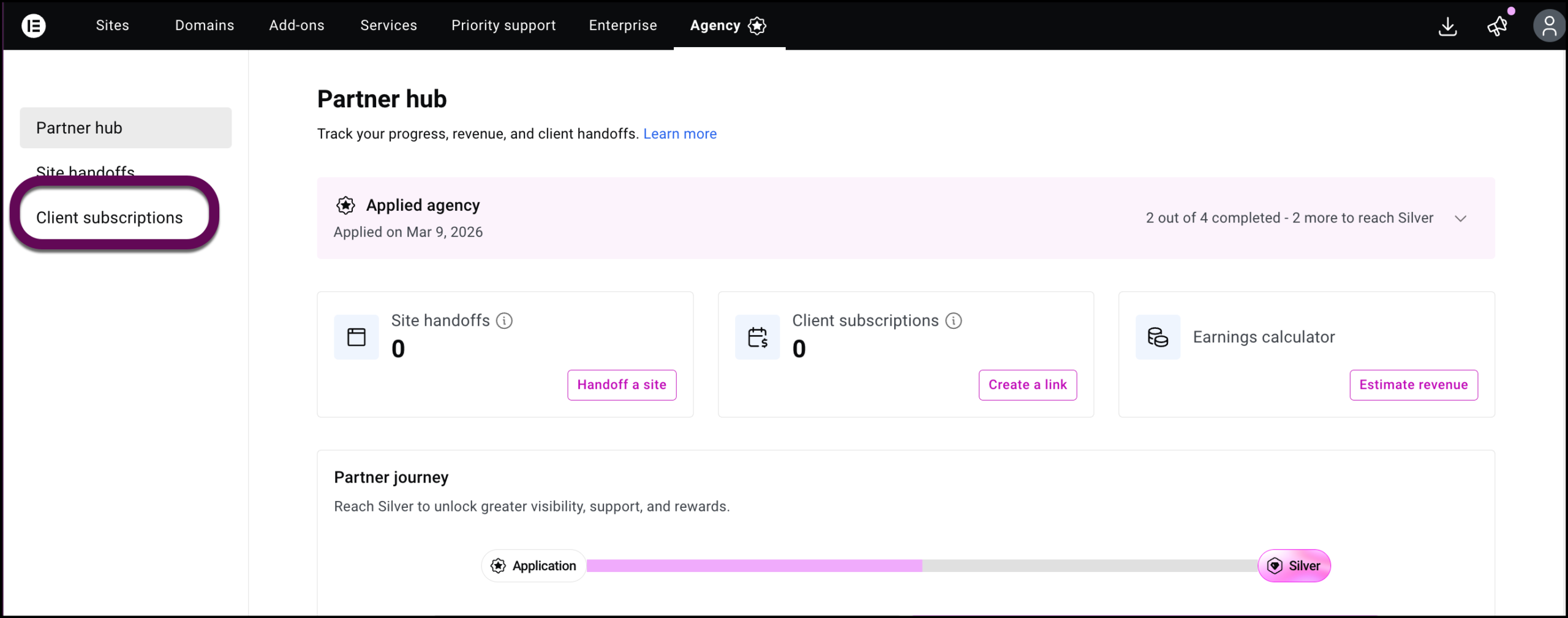Screen dimensions: 1568x618
Task: Click the Applied agency badge icon
Action: [x=345, y=205]
